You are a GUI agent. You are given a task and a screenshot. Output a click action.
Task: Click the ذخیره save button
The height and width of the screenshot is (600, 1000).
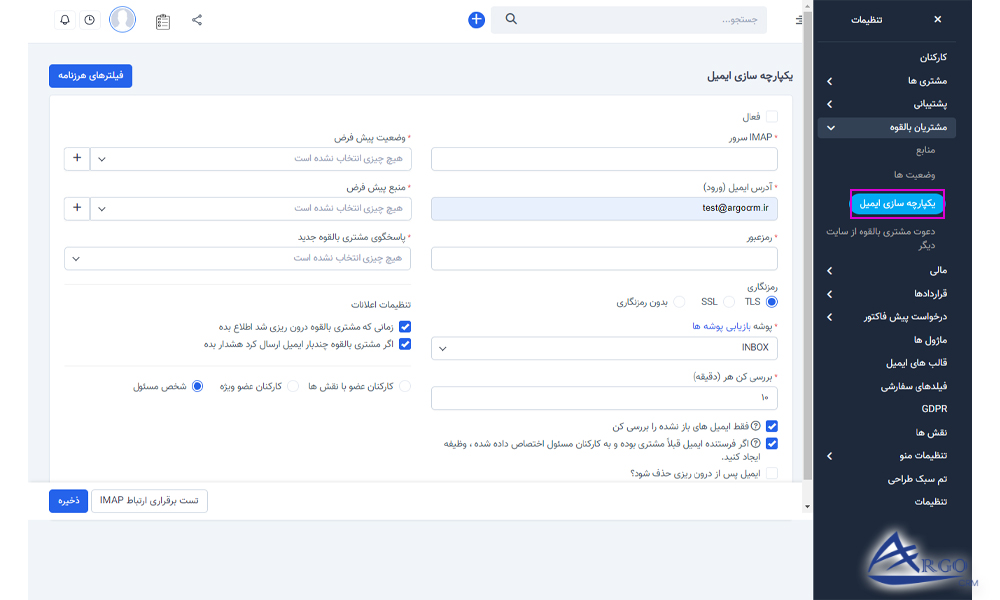pos(68,501)
